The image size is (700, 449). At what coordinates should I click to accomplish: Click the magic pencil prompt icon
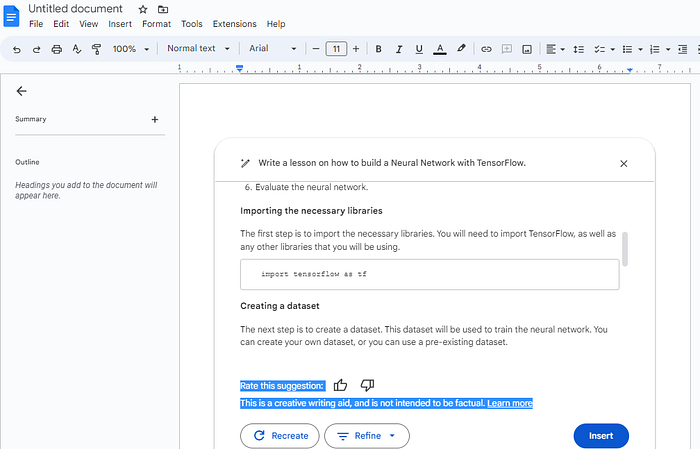tap(245, 163)
